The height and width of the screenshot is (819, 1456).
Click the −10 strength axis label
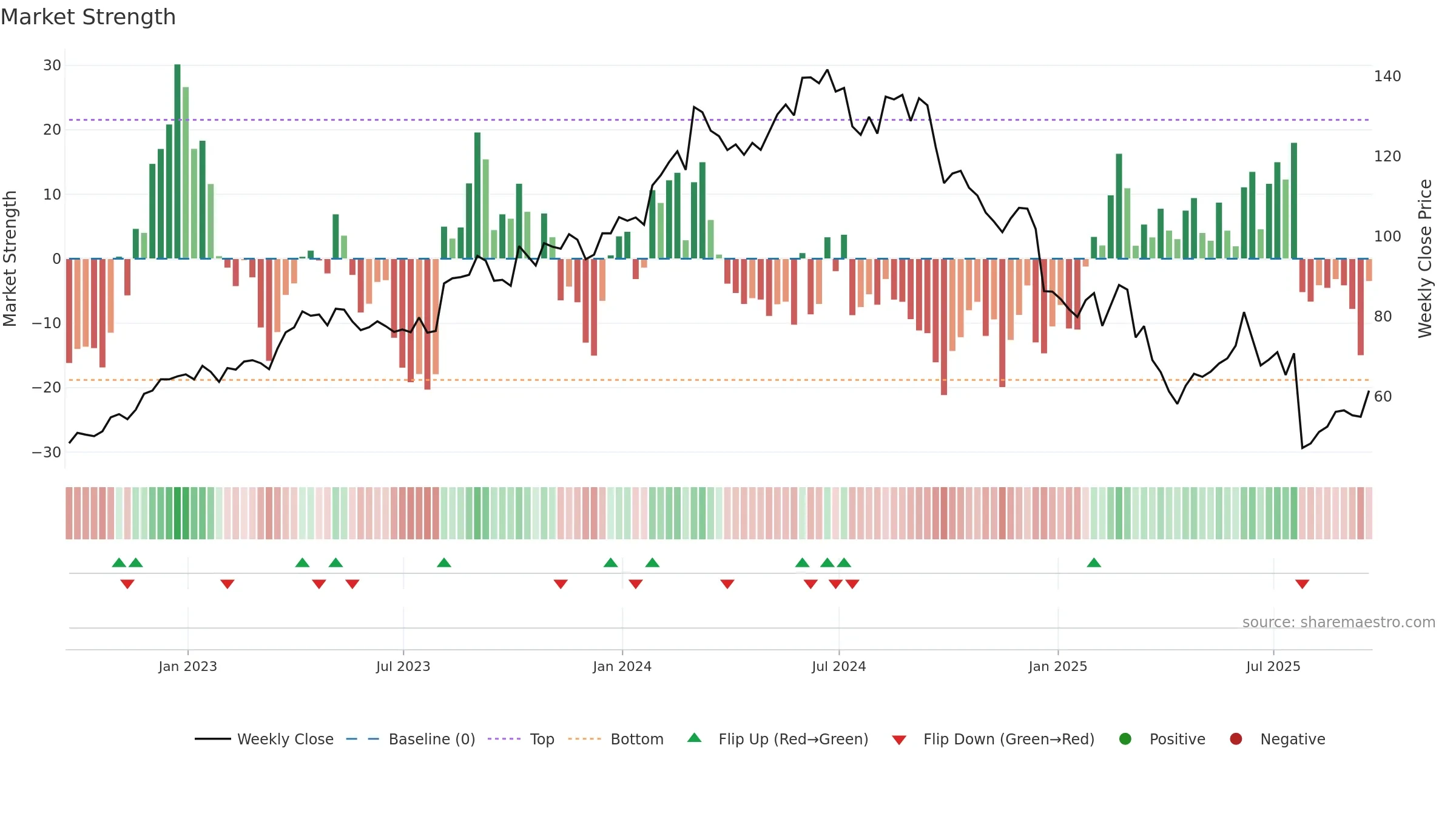pos(47,323)
